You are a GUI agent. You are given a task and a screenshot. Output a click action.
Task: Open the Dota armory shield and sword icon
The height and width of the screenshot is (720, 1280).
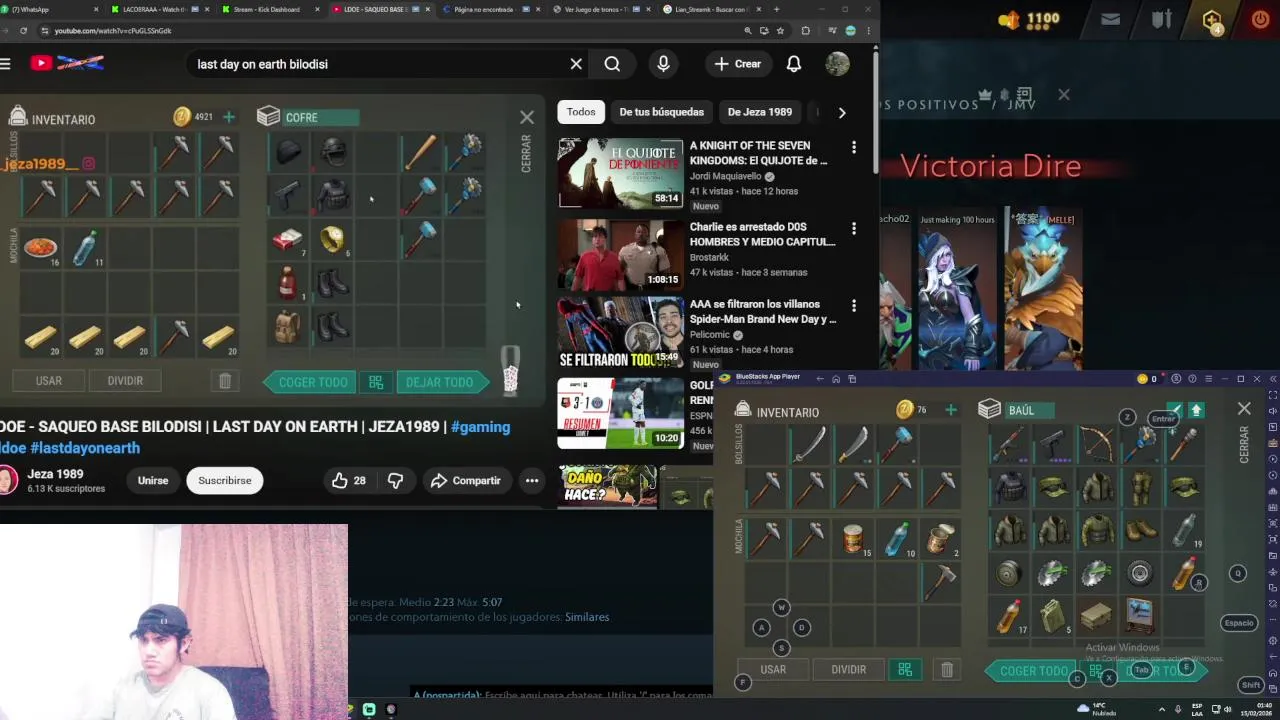click(1161, 19)
